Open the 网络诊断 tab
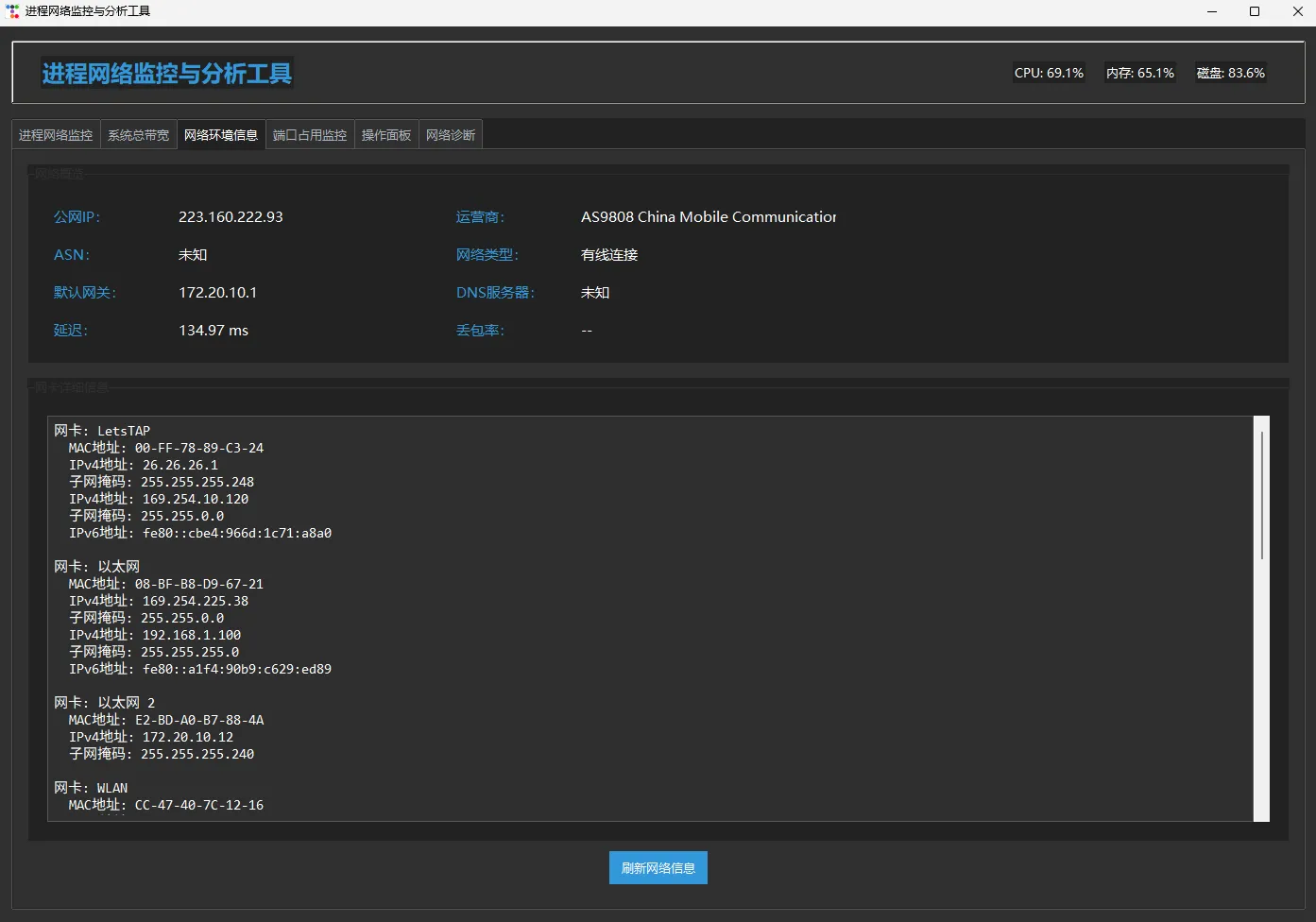The image size is (1316, 922). 451,135
